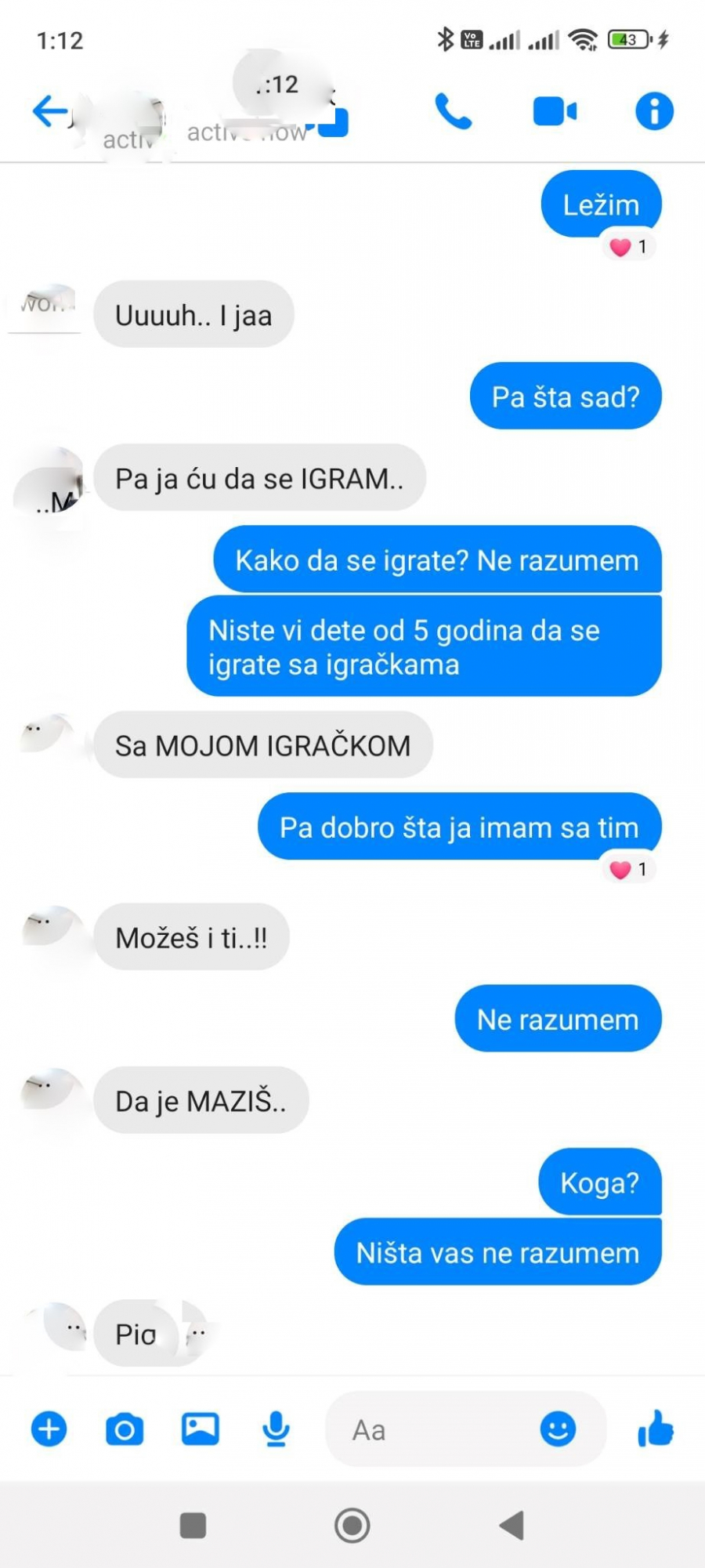Screen dimensions: 705x1568
Task: Open the camera from the message bar
Action: [125, 1429]
